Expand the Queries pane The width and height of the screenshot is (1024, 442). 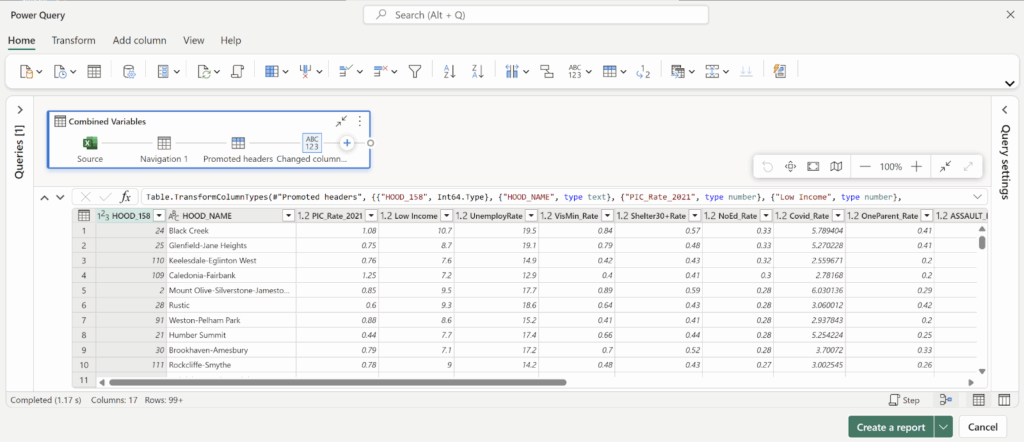[19, 108]
